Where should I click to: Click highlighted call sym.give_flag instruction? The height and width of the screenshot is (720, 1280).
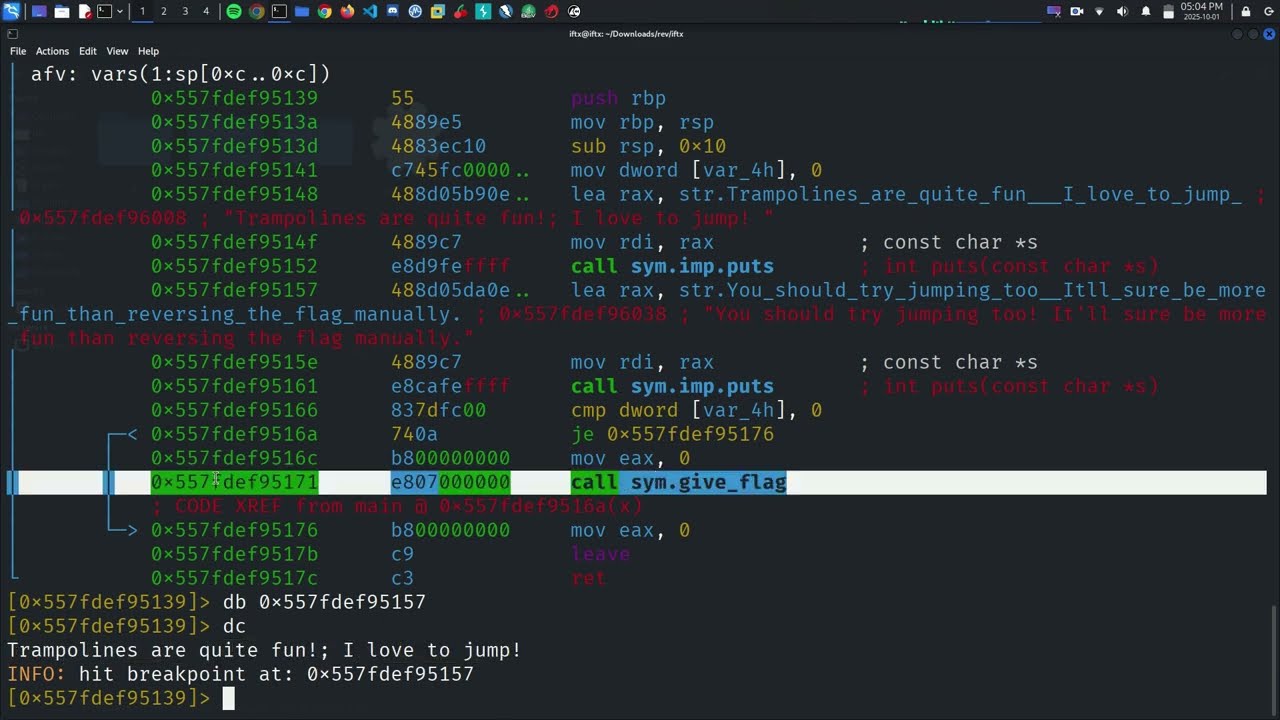(678, 483)
